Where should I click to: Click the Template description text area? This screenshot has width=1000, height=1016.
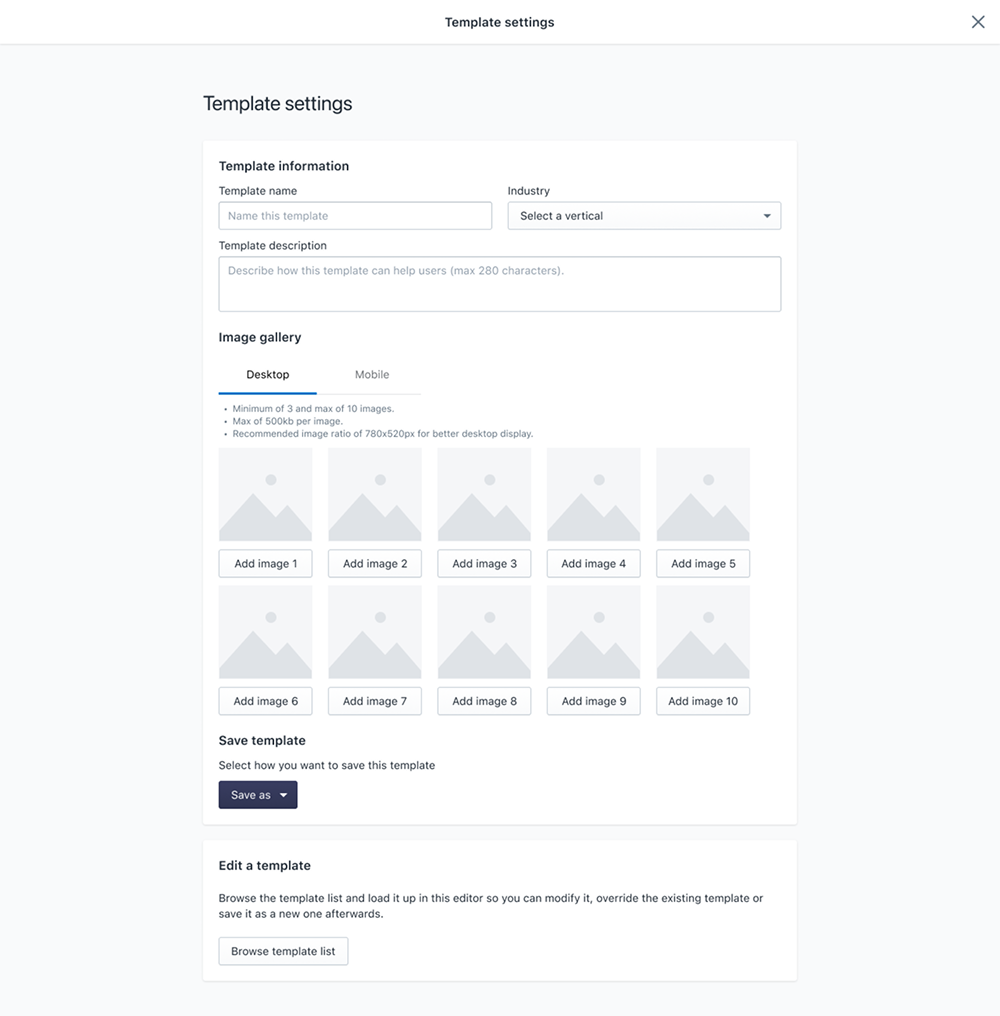500,283
